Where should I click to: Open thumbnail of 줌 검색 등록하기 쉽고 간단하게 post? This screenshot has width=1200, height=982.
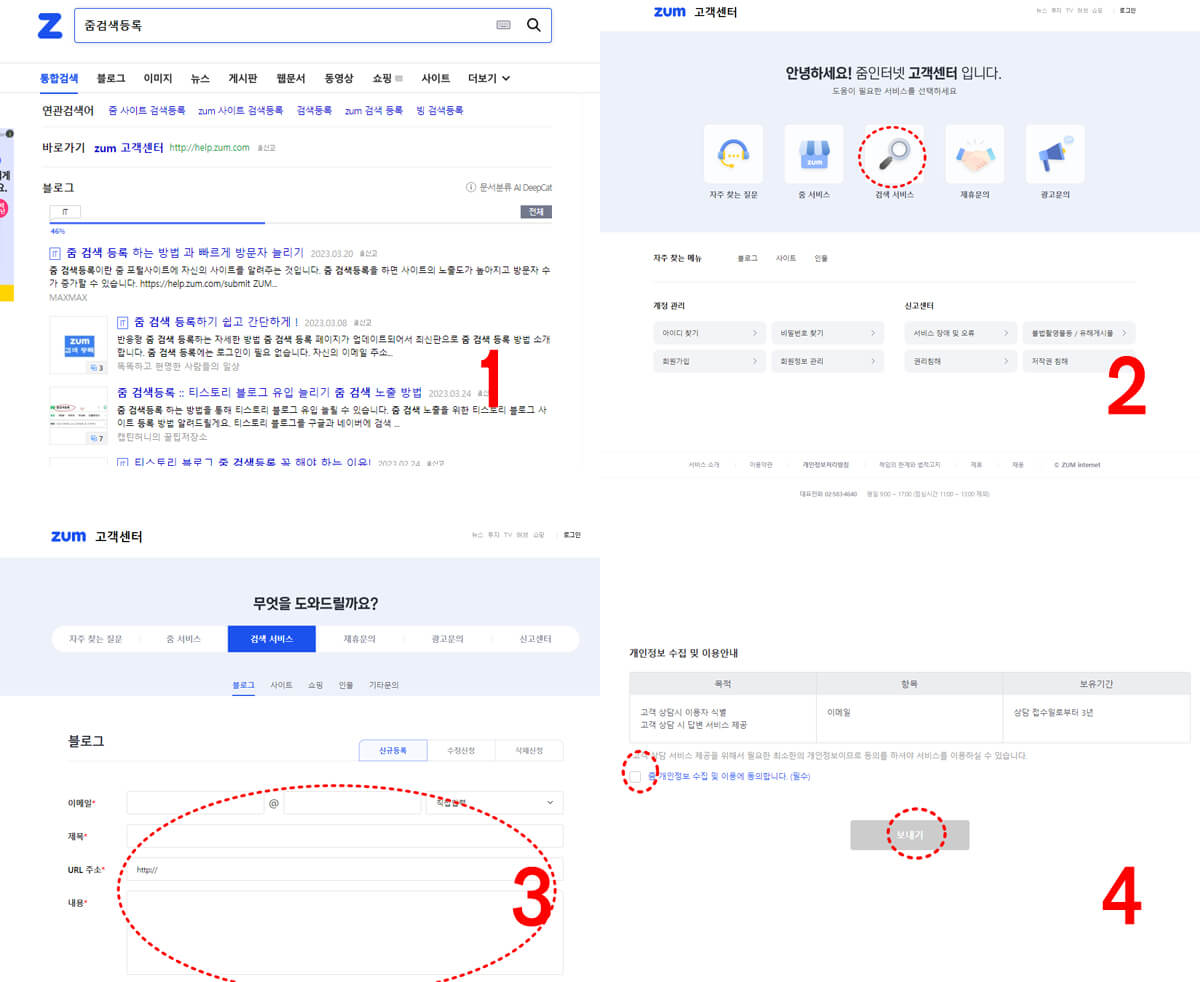(x=78, y=346)
